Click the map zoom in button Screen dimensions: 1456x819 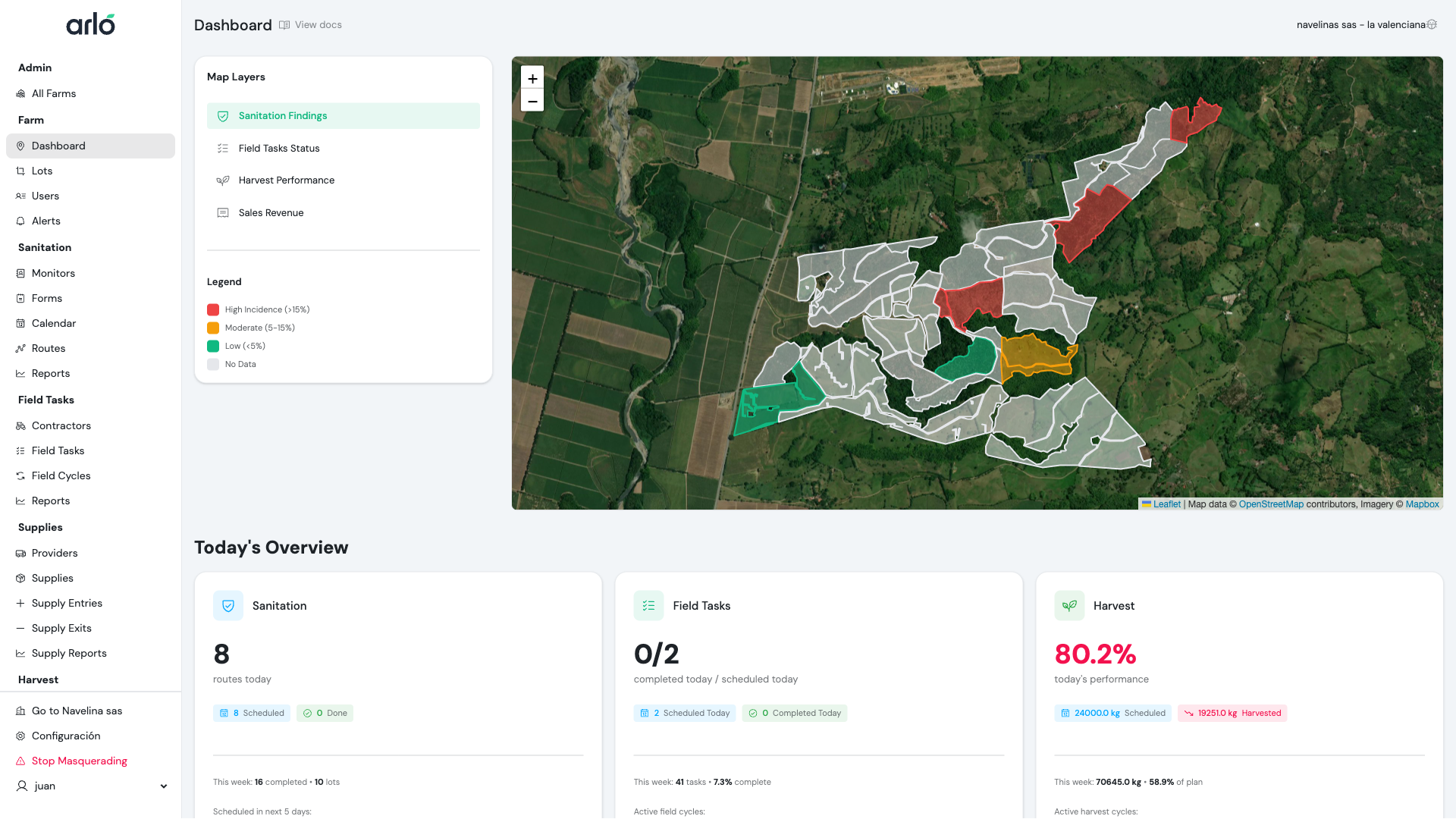coord(532,78)
